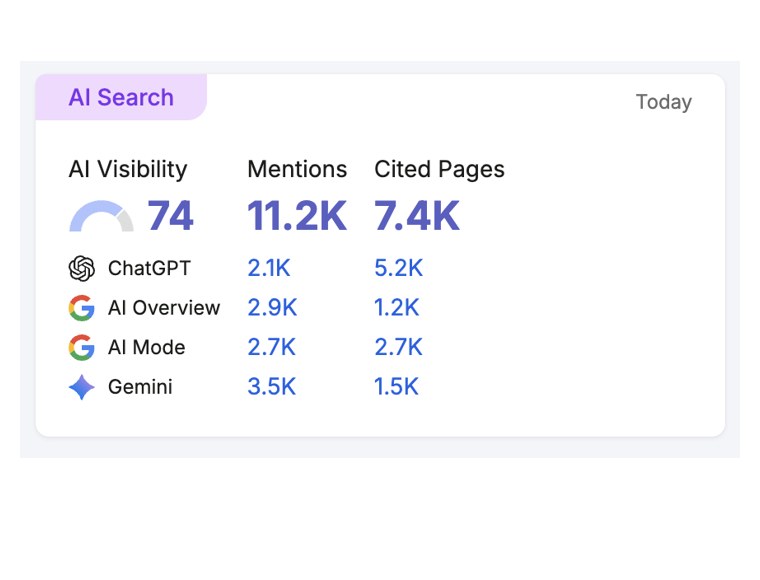Click the Gemini sparkle icon

pyautogui.click(x=81, y=387)
